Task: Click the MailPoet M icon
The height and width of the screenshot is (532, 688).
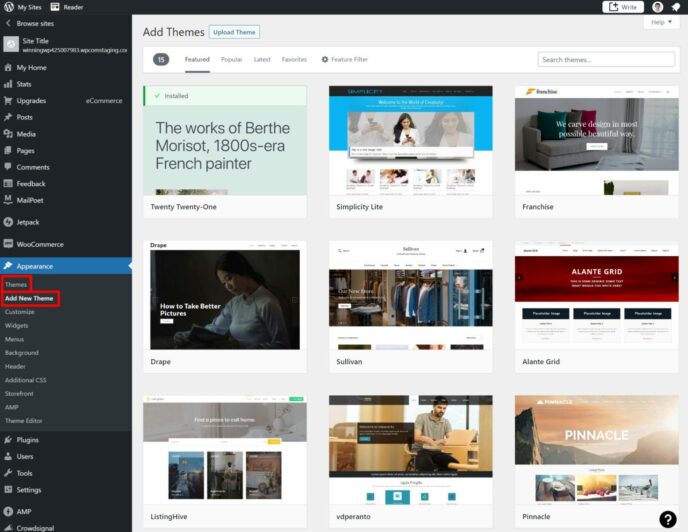Action: (8, 200)
